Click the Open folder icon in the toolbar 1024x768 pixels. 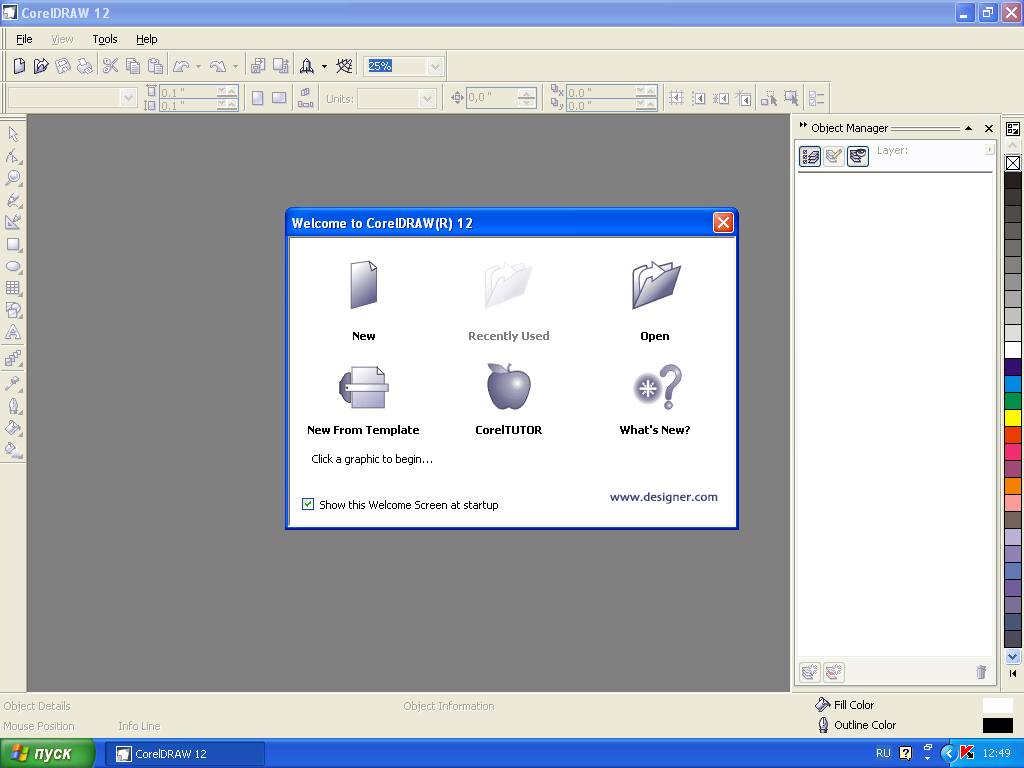pos(41,65)
